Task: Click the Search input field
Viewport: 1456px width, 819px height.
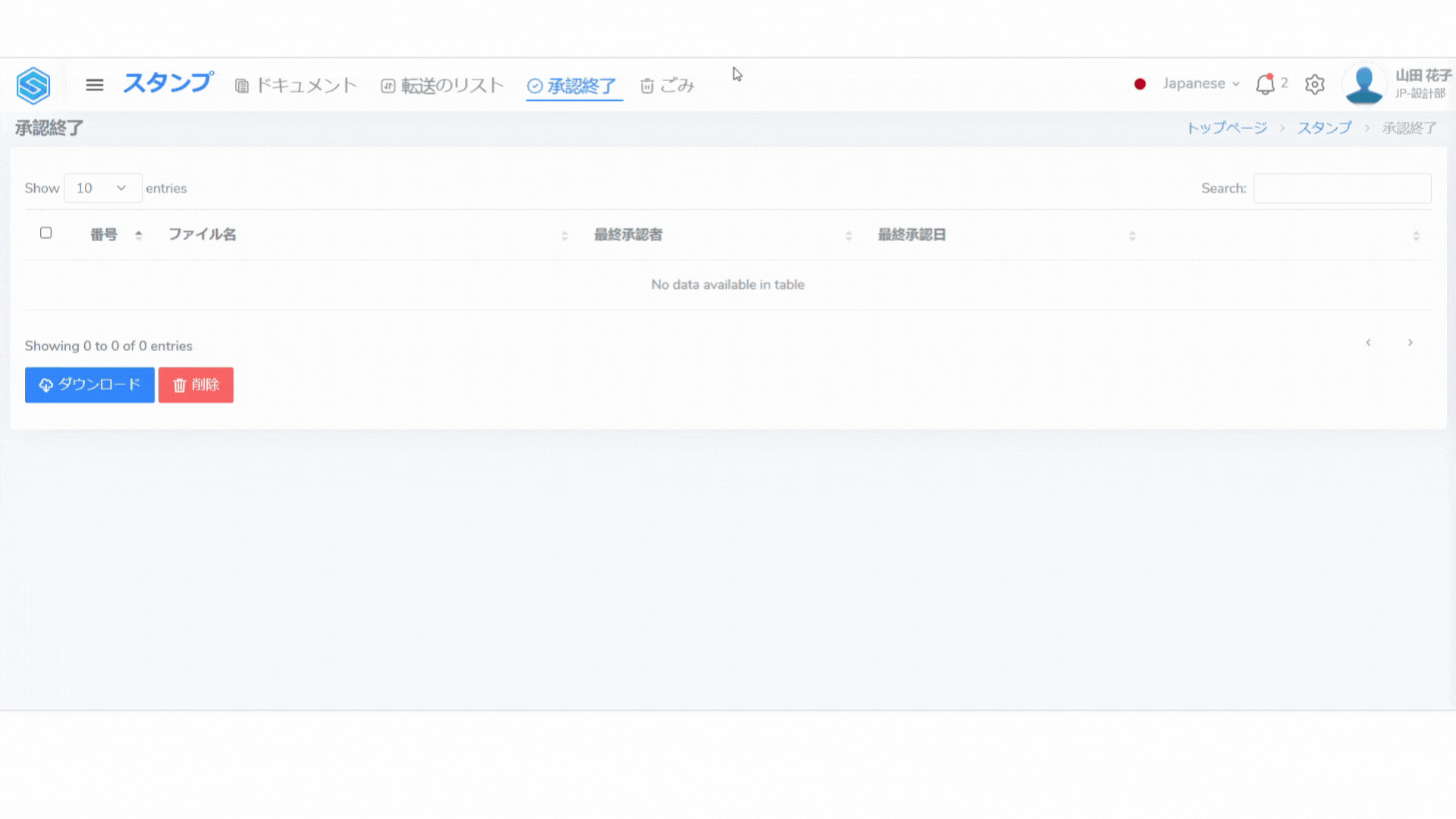Action: 1341,188
